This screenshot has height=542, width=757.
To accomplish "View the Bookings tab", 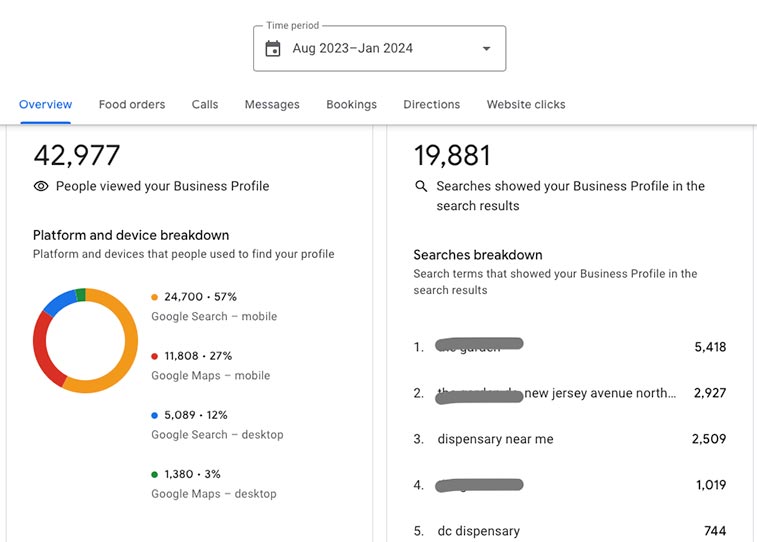I will pyautogui.click(x=351, y=104).
